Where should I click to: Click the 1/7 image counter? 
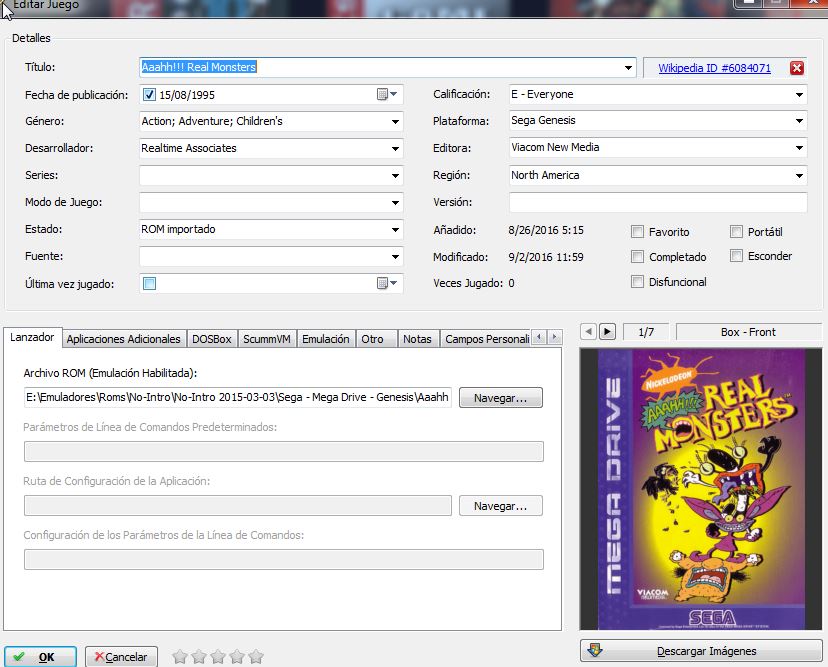click(x=646, y=332)
